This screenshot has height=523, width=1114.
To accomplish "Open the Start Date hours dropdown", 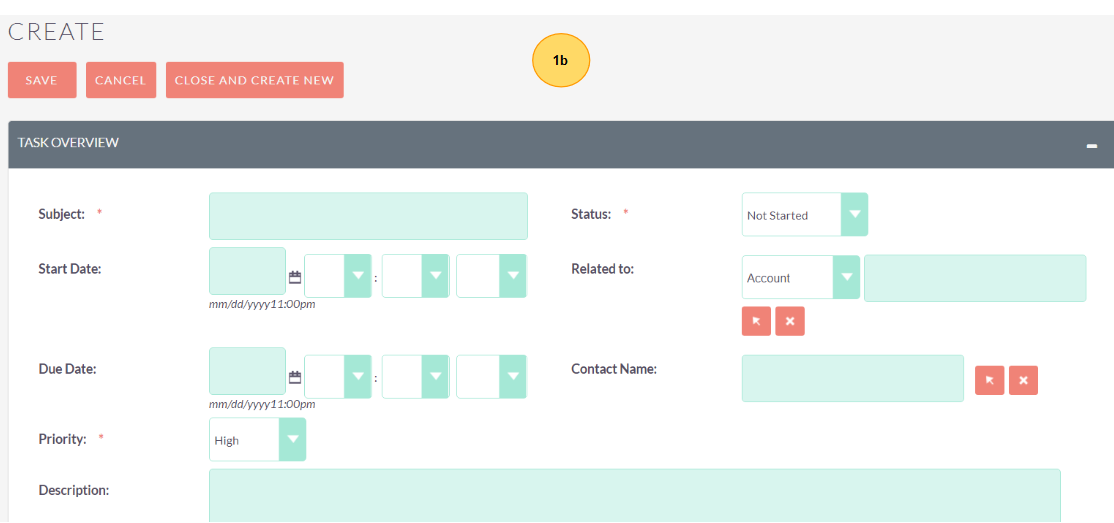I will pyautogui.click(x=337, y=276).
